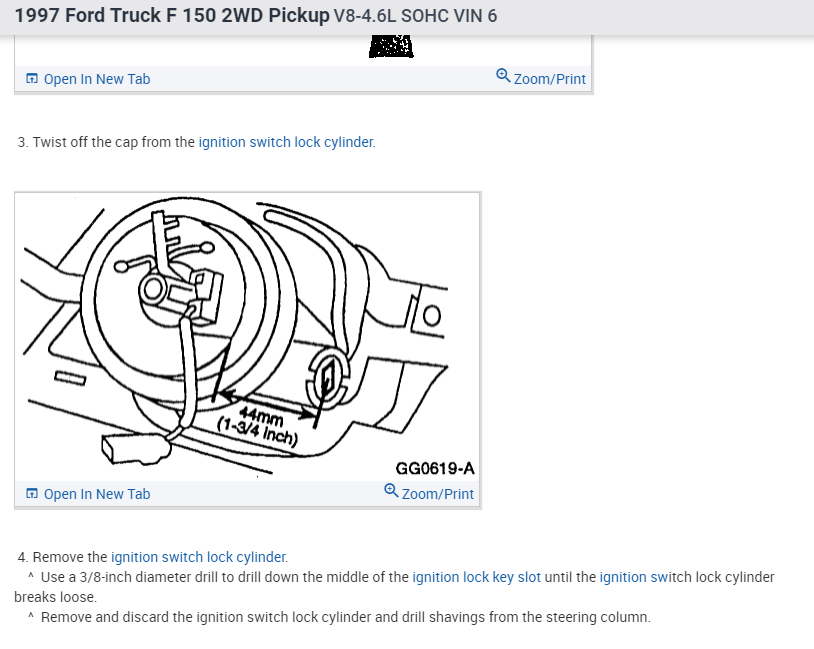Click the GG0619-A figure code label

click(x=435, y=468)
